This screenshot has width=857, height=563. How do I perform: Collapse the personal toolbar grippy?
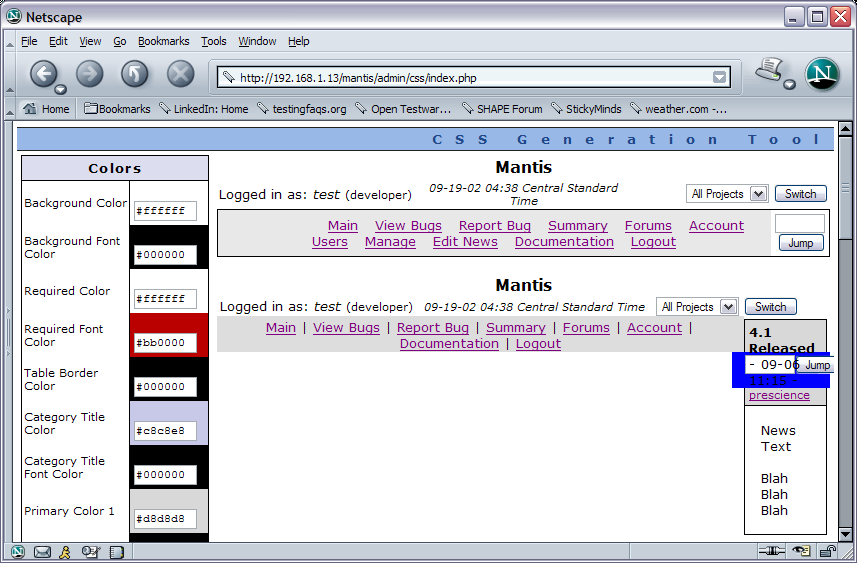coord(9,110)
